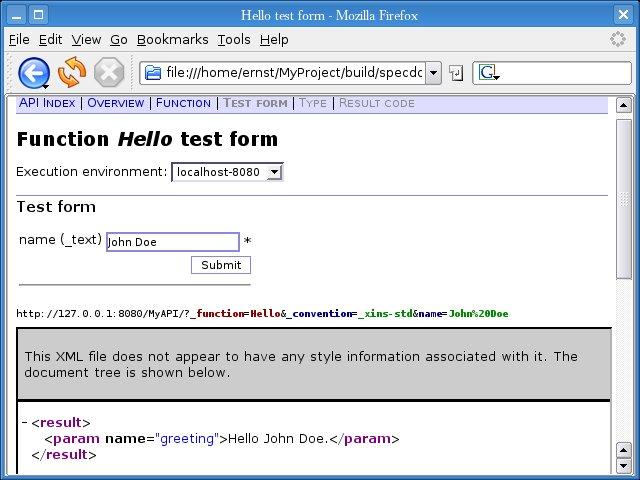Open the Execution environment dropdown

pyautogui.click(x=227, y=172)
